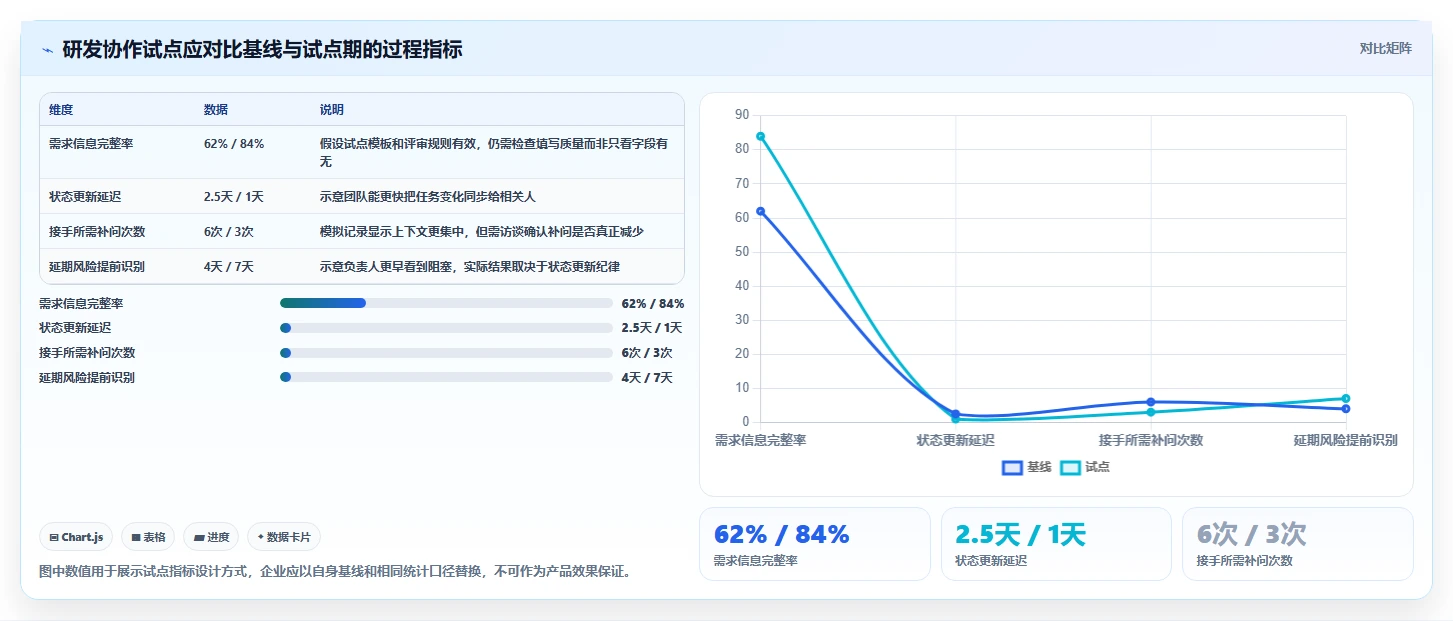
Task: Toggle the 试点 legend entry in chart
Action: [1085, 467]
